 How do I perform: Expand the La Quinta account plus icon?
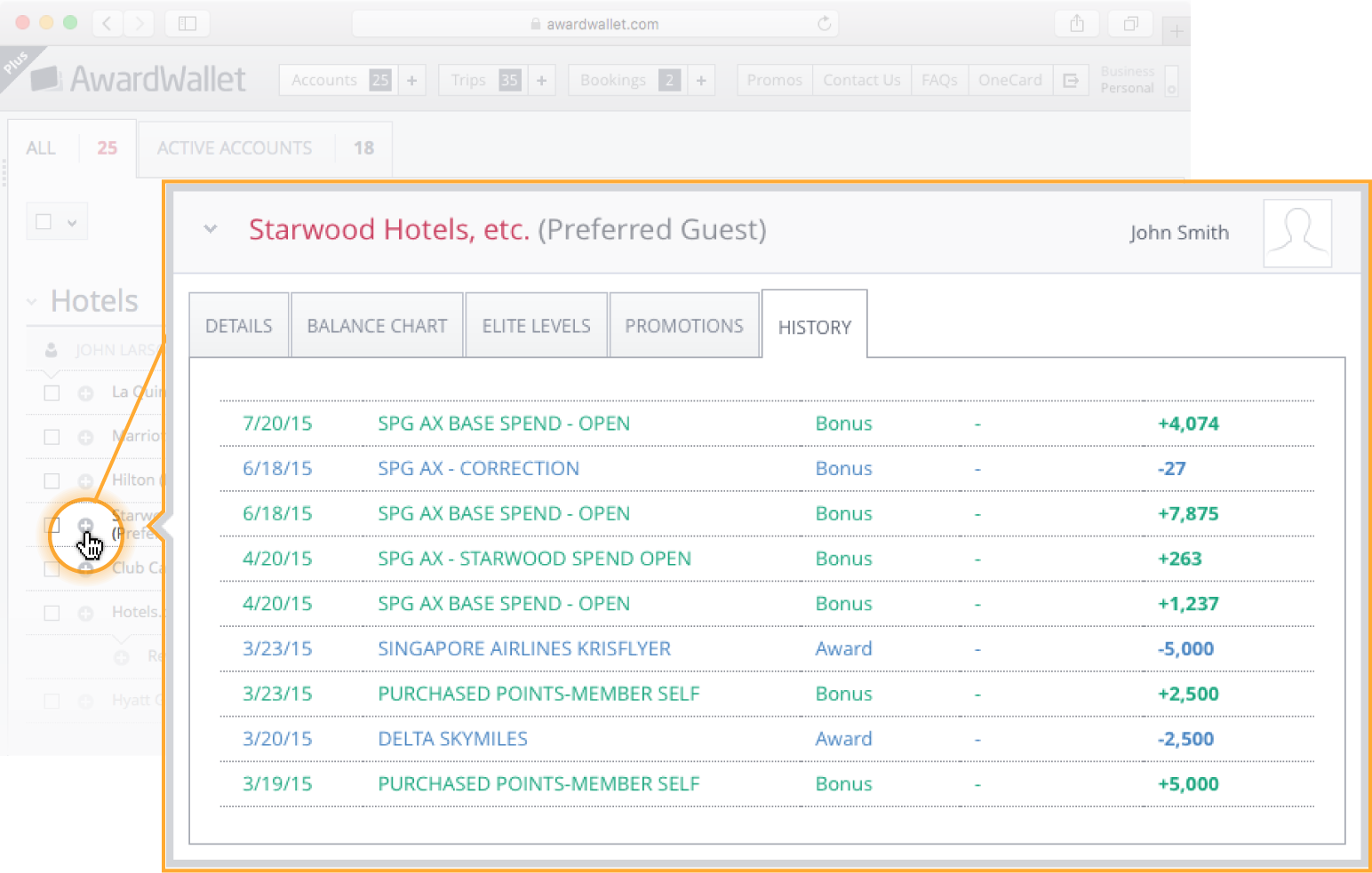click(x=85, y=393)
